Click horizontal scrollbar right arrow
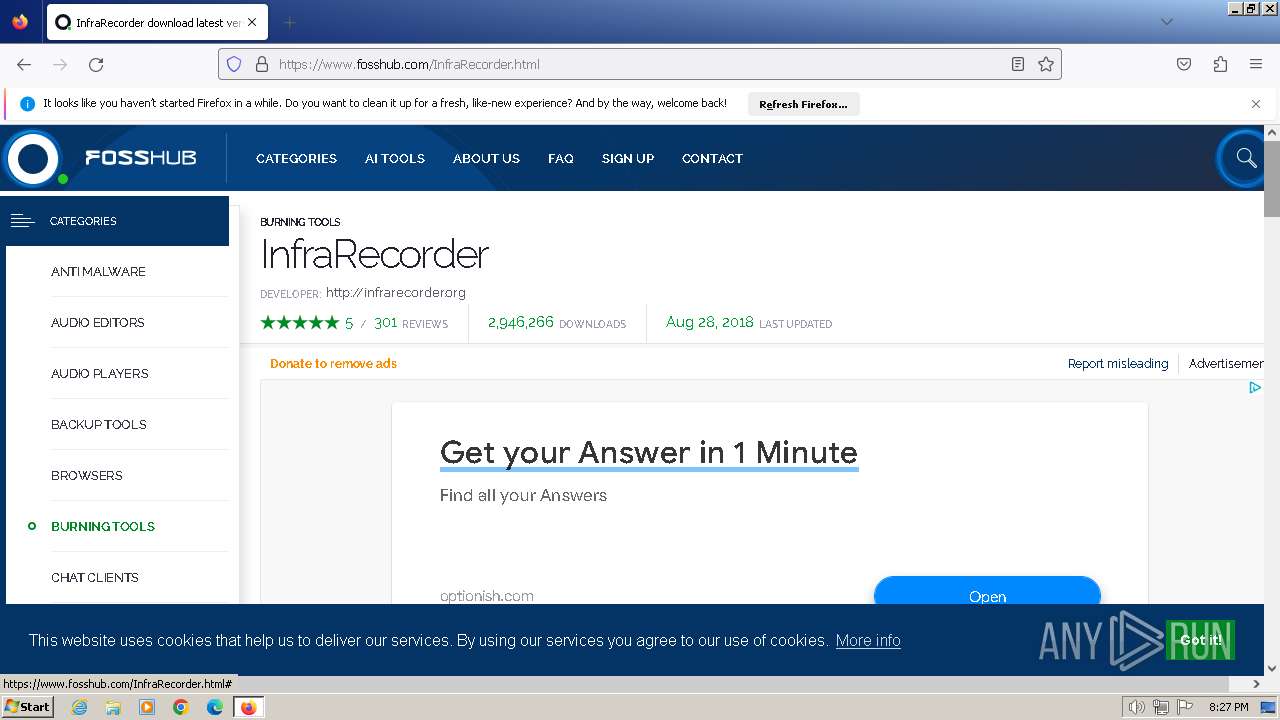 click(1257, 684)
